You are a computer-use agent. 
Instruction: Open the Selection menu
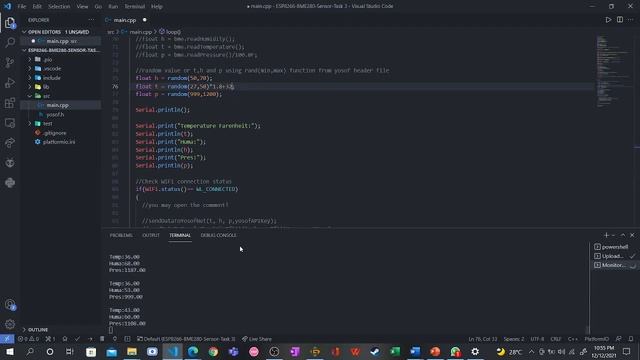point(59,7)
